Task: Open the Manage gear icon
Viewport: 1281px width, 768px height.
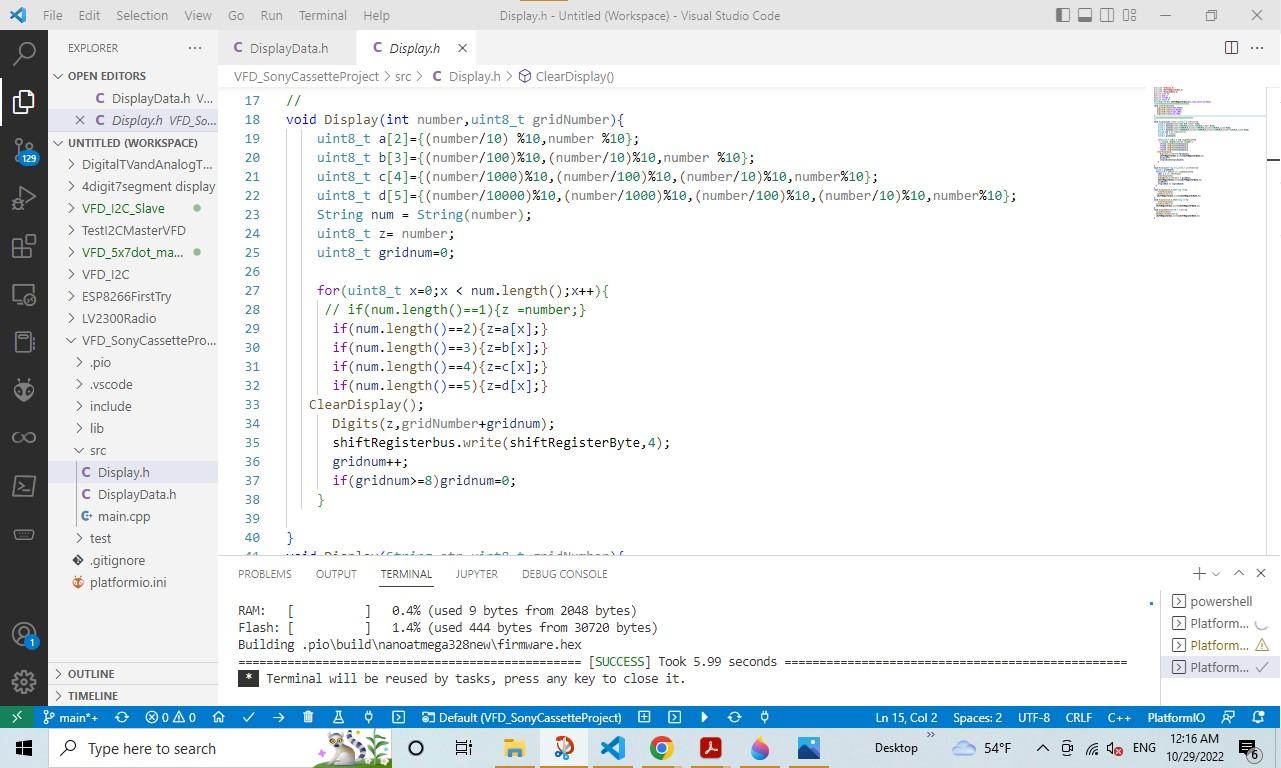Action: [24, 682]
